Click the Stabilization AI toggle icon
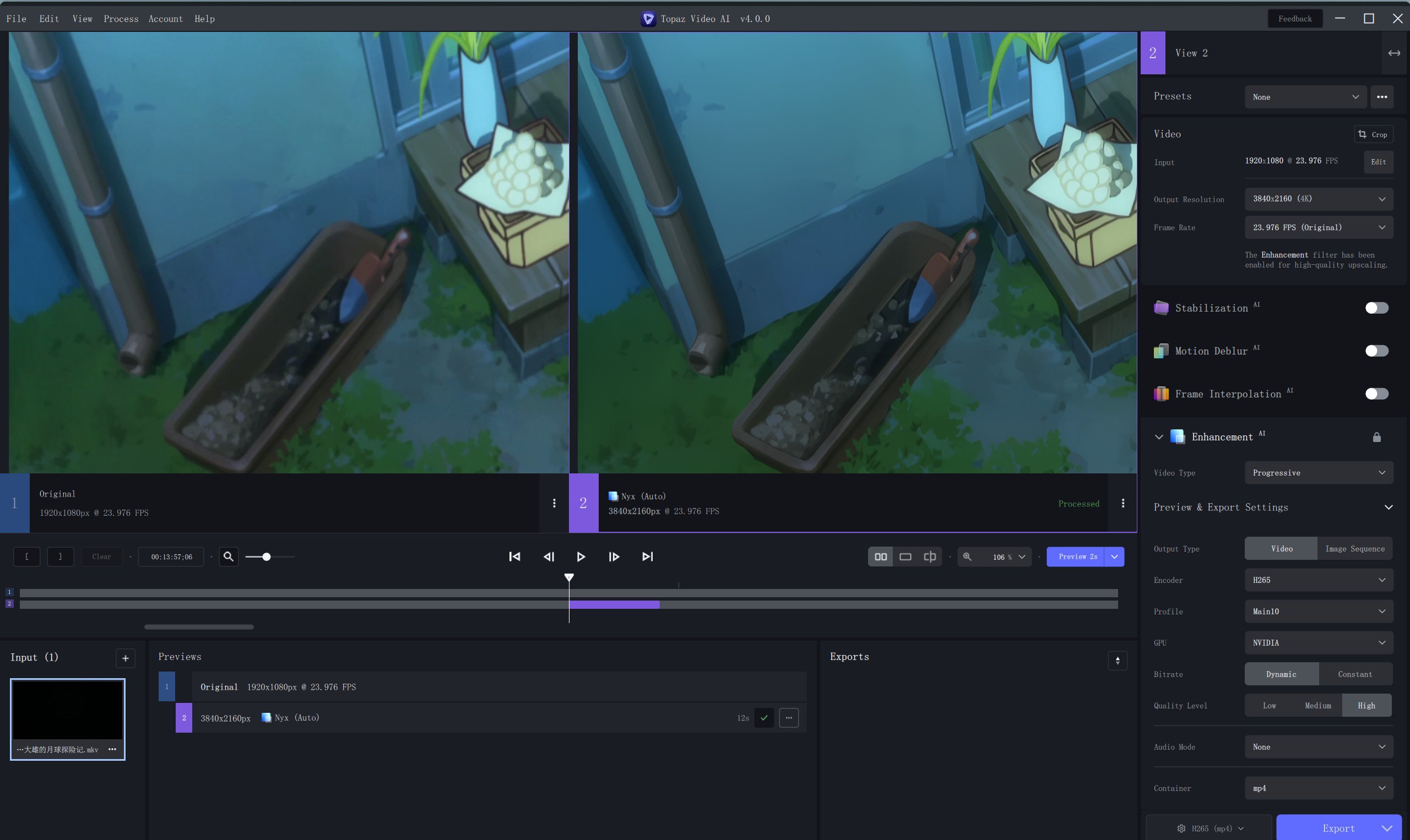The width and height of the screenshot is (1410, 840). tap(1377, 307)
